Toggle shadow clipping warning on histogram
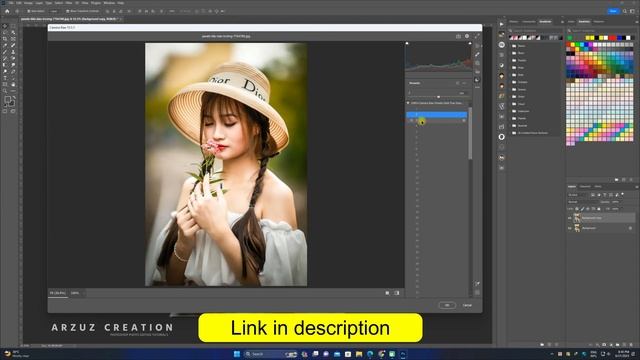The height and width of the screenshot is (360, 640). (x=407, y=43)
